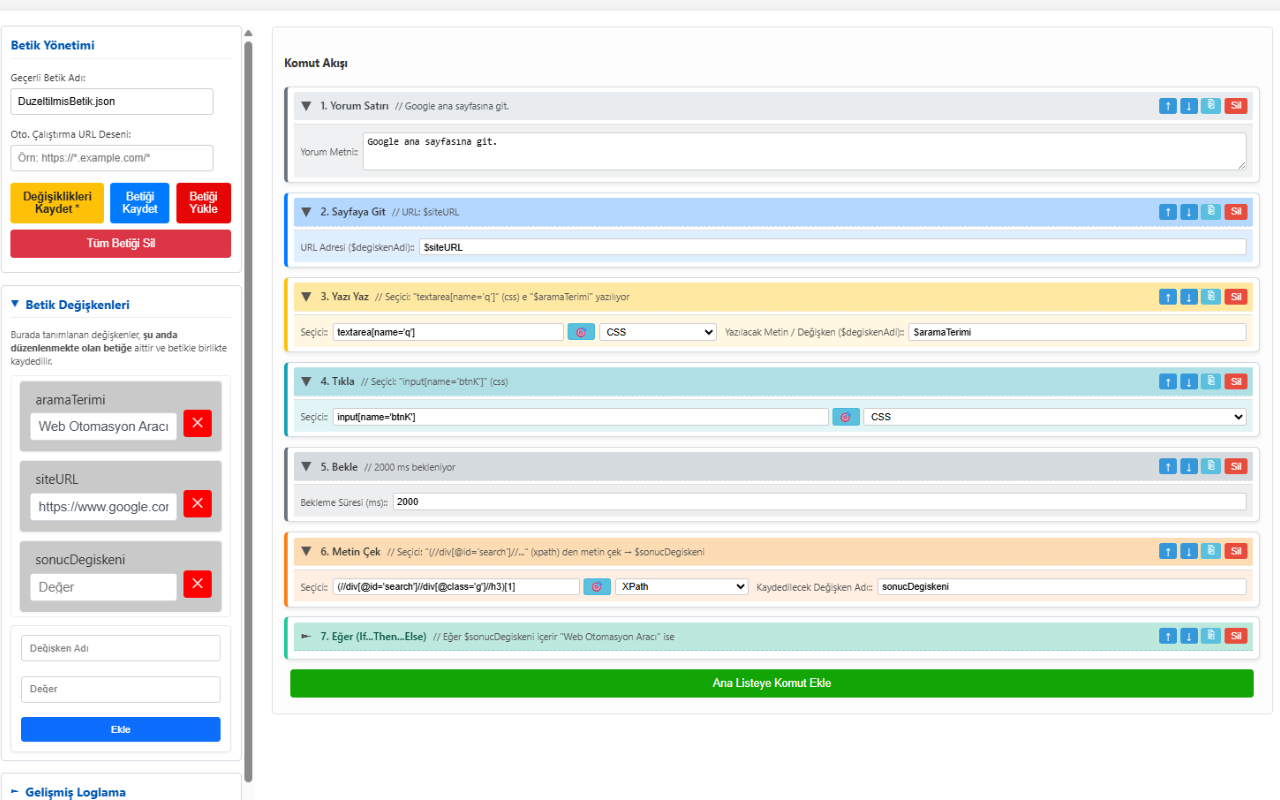Open XPath selector type dropdown in Metin Çek
Screen dimensions: 1280x800
click(x=681, y=587)
